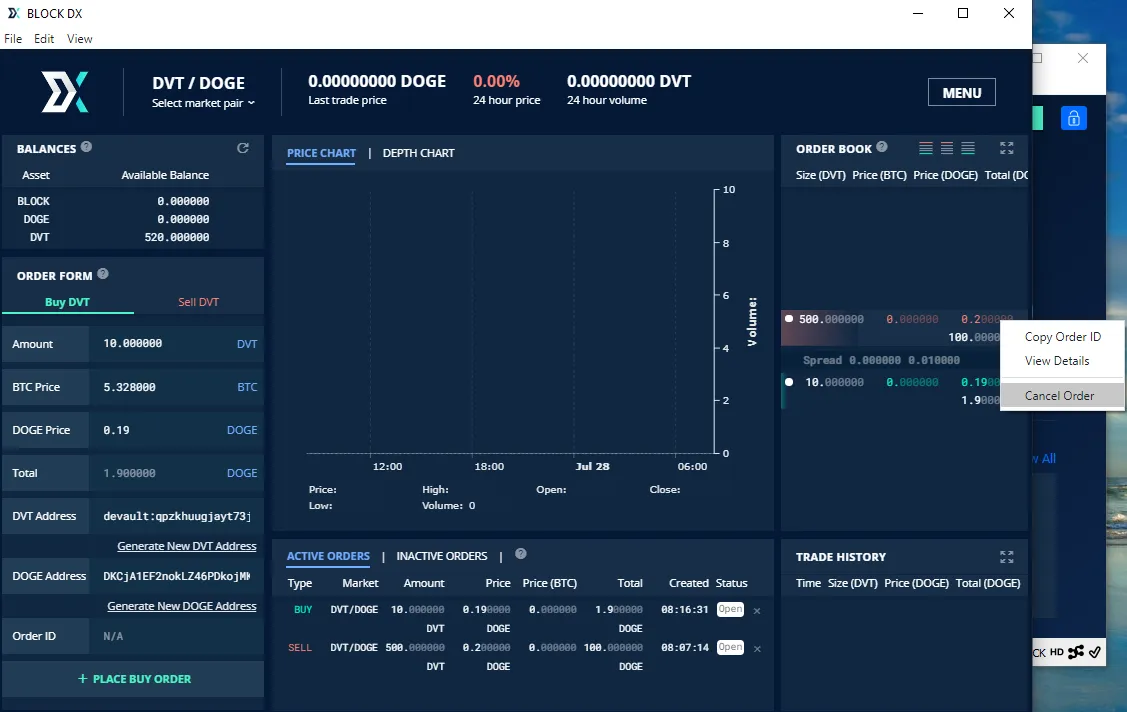Switch to the Active Orders tab

click(328, 556)
